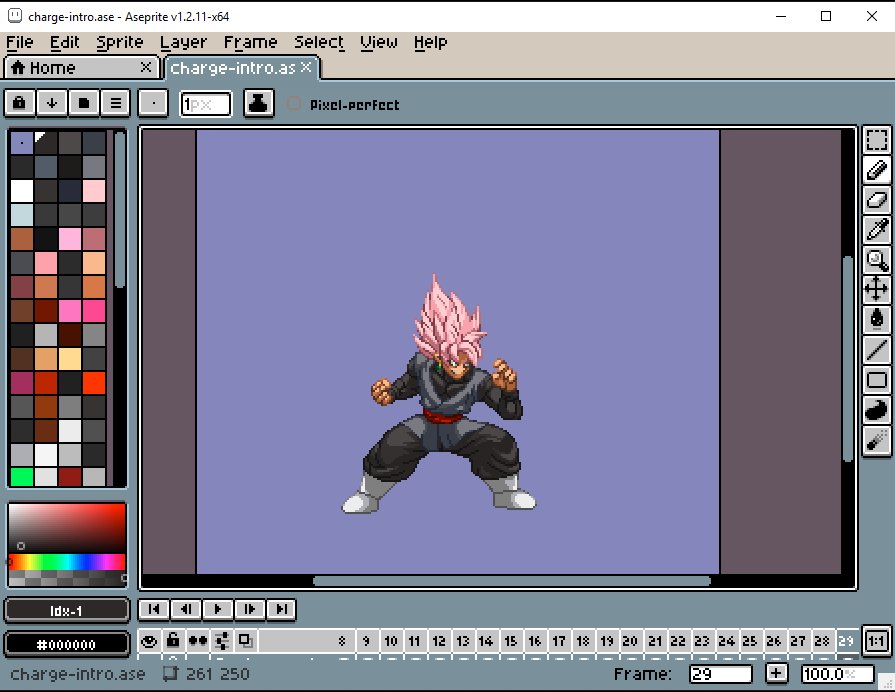Open the Help menu
Screen dimensions: 895x692
[430, 42]
